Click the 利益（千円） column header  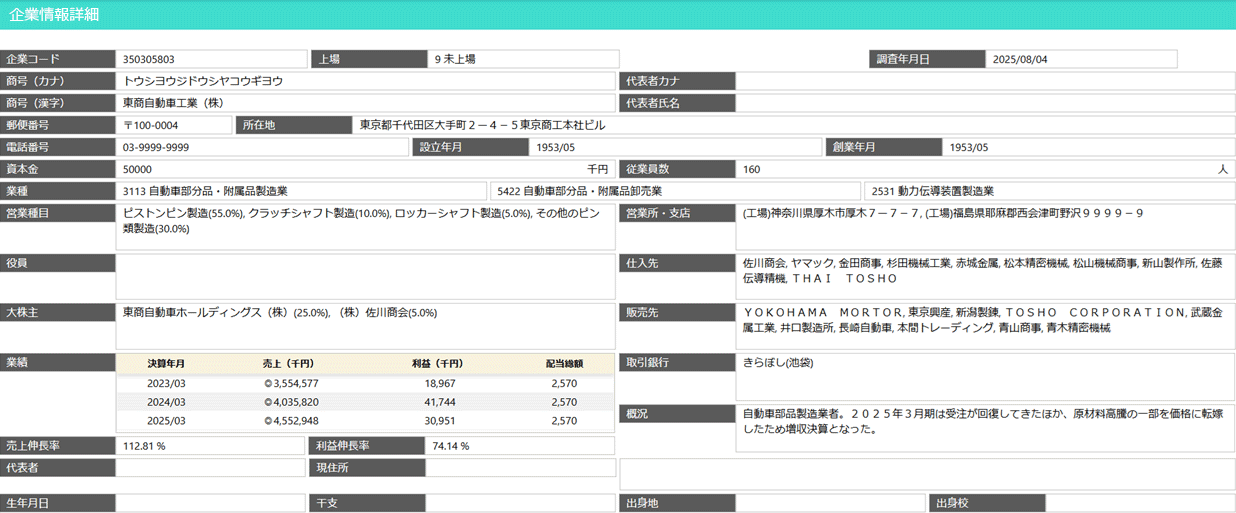(437, 364)
